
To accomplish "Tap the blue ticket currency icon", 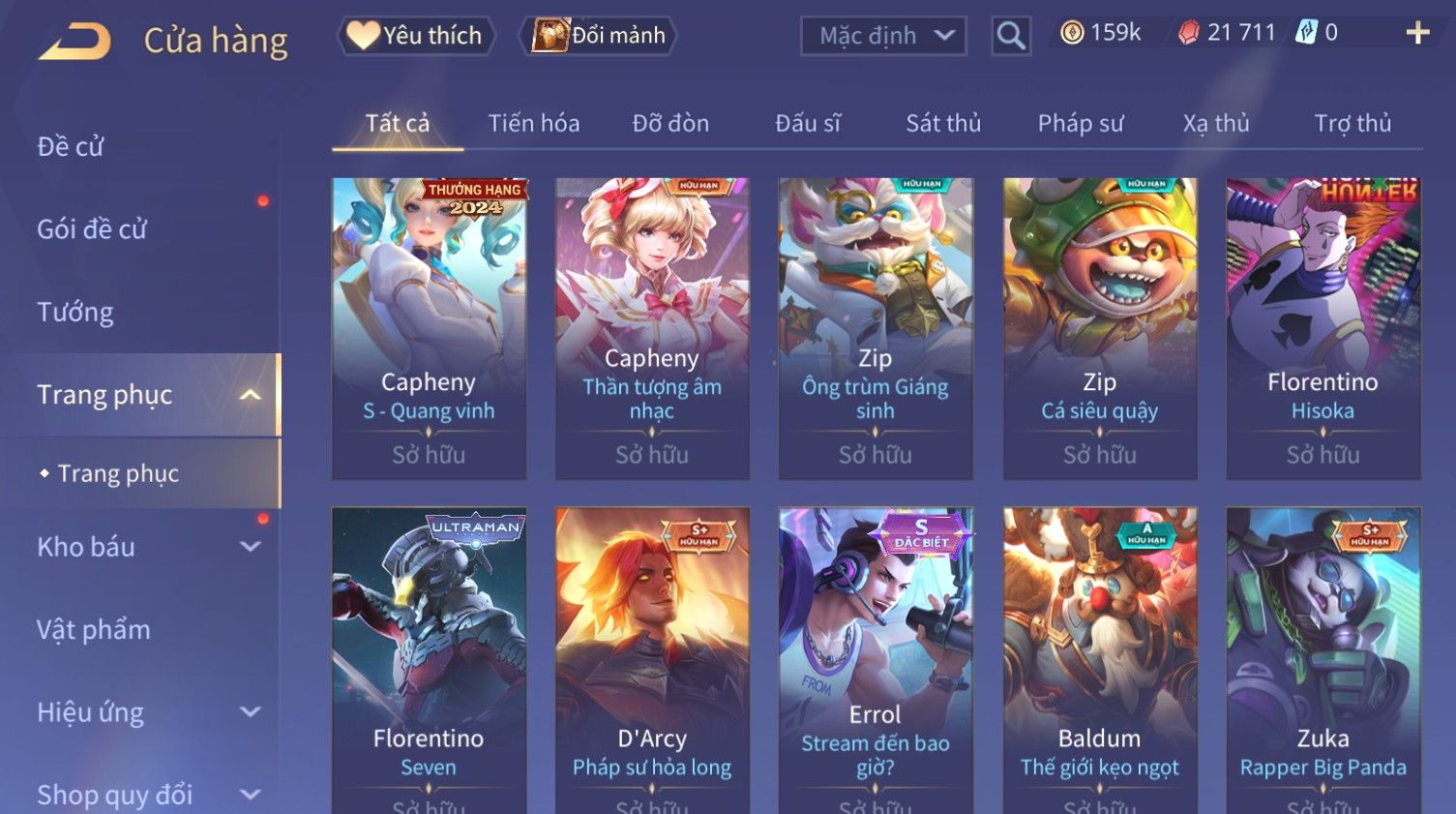I will [x=1306, y=33].
